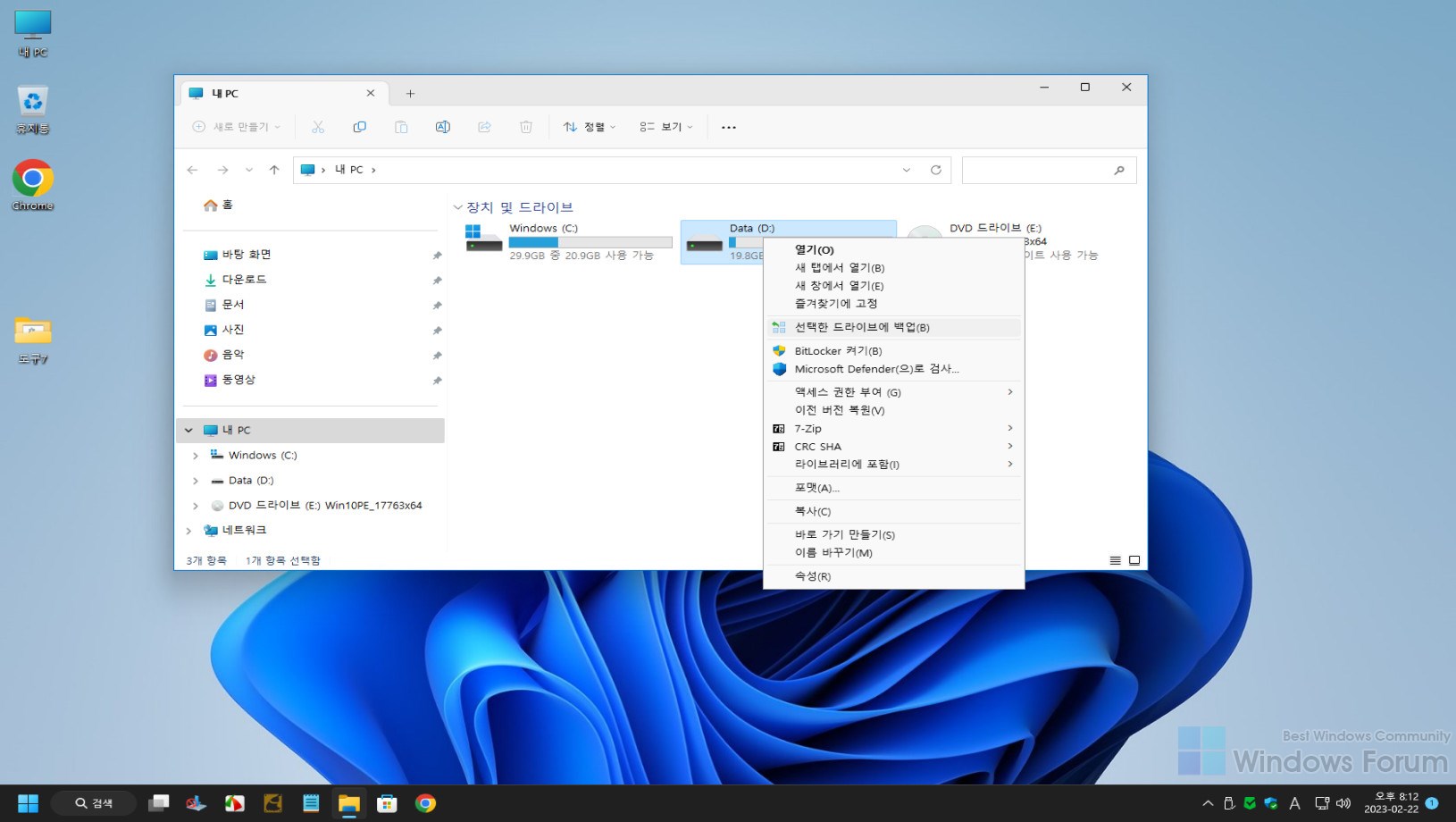The height and width of the screenshot is (822, 1456).
Task: Click the taskbar 검색 search box
Action: coord(94,803)
